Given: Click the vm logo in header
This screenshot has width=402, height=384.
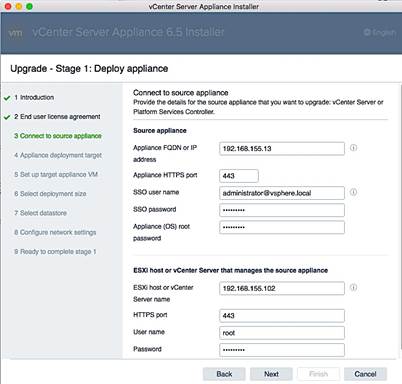Looking at the screenshot, I should coord(15,33).
